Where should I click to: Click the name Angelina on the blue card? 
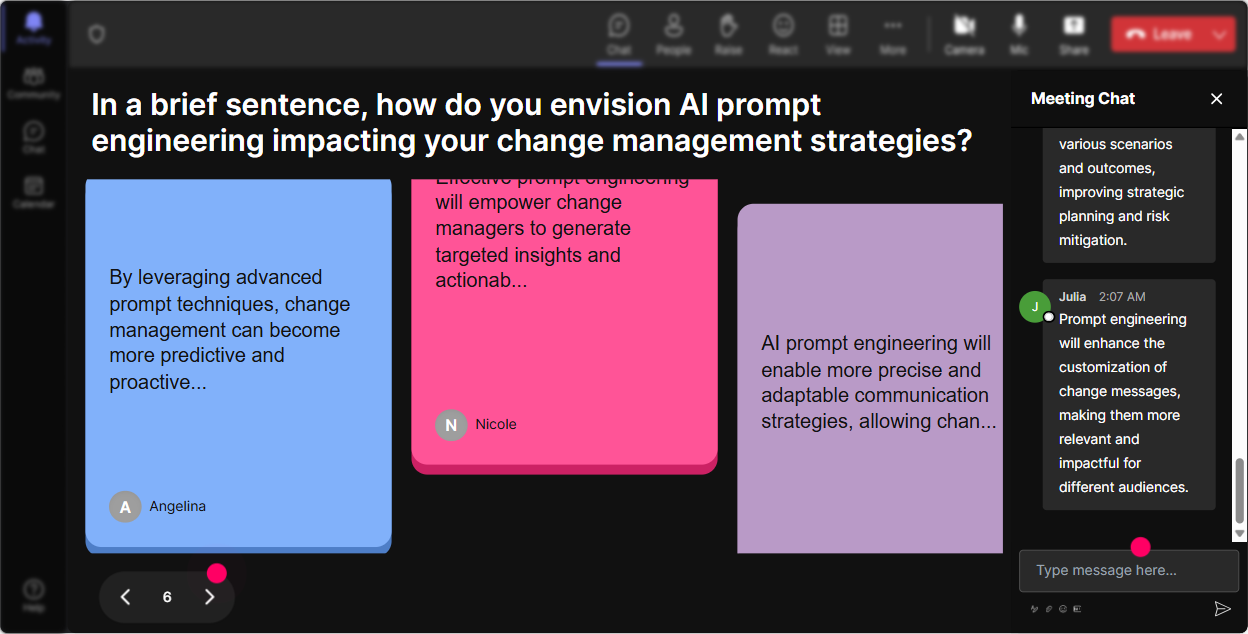pyautogui.click(x=177, y=507)
